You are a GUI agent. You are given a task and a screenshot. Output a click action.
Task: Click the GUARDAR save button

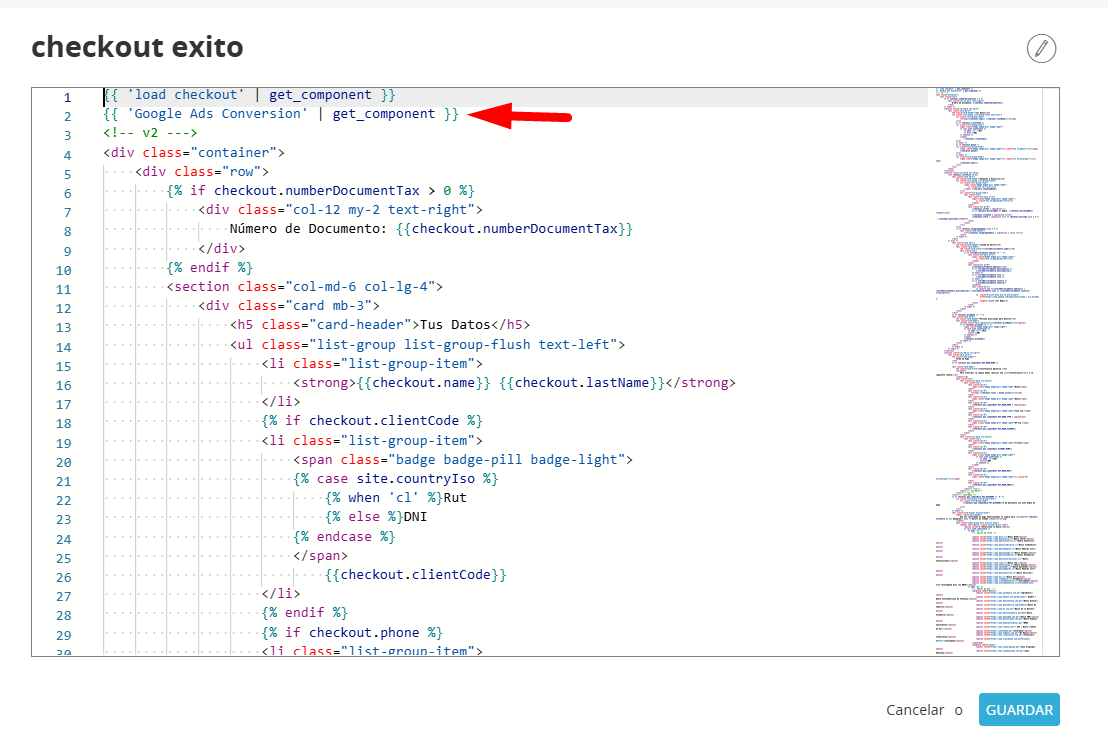(x=1019, y=710)
